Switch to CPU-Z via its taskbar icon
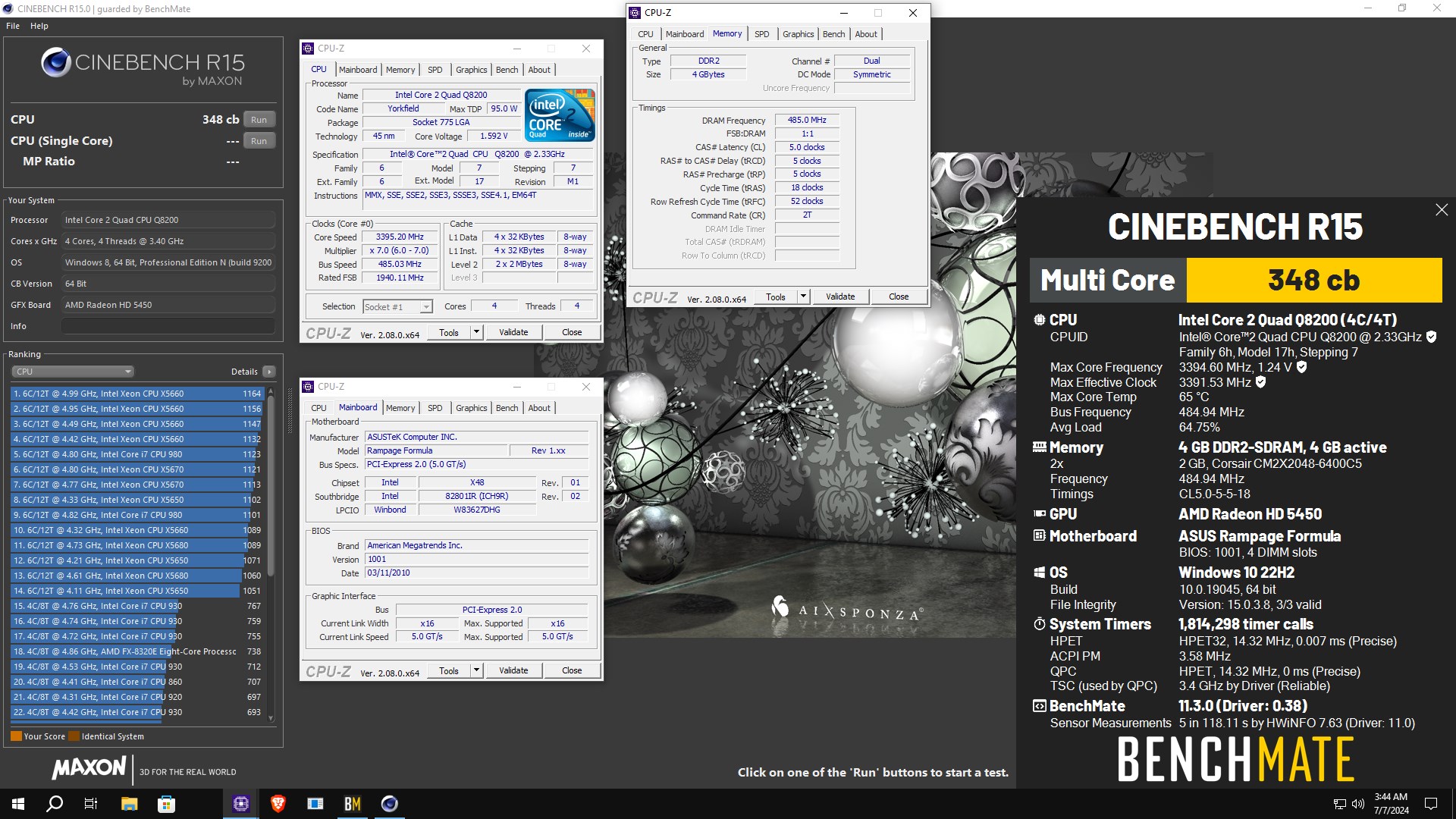Image resolution: width=1456 pixels, height=819 pixels. [x=241, y=804]
